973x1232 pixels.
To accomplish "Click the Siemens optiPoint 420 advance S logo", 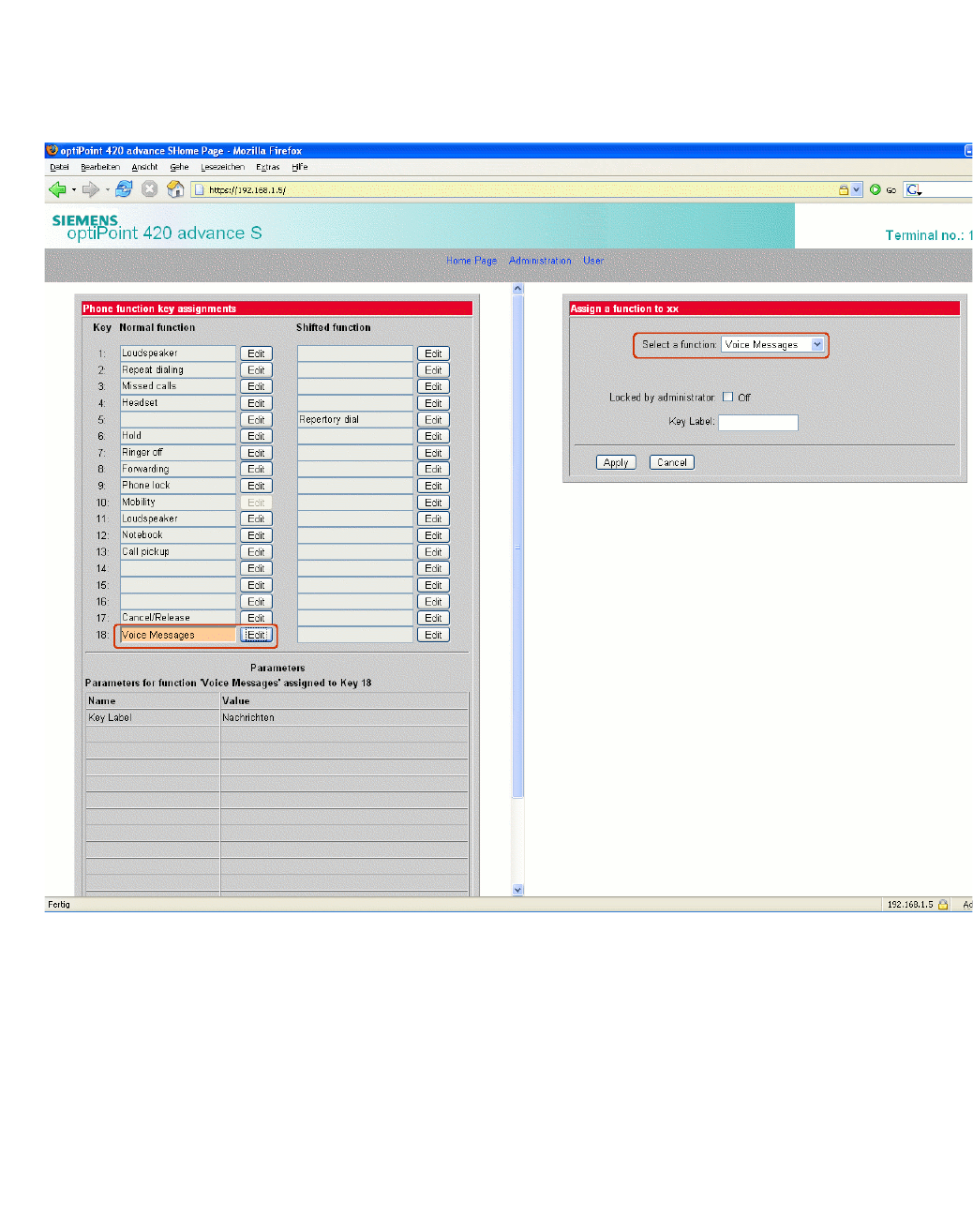I will coord(157,227).
